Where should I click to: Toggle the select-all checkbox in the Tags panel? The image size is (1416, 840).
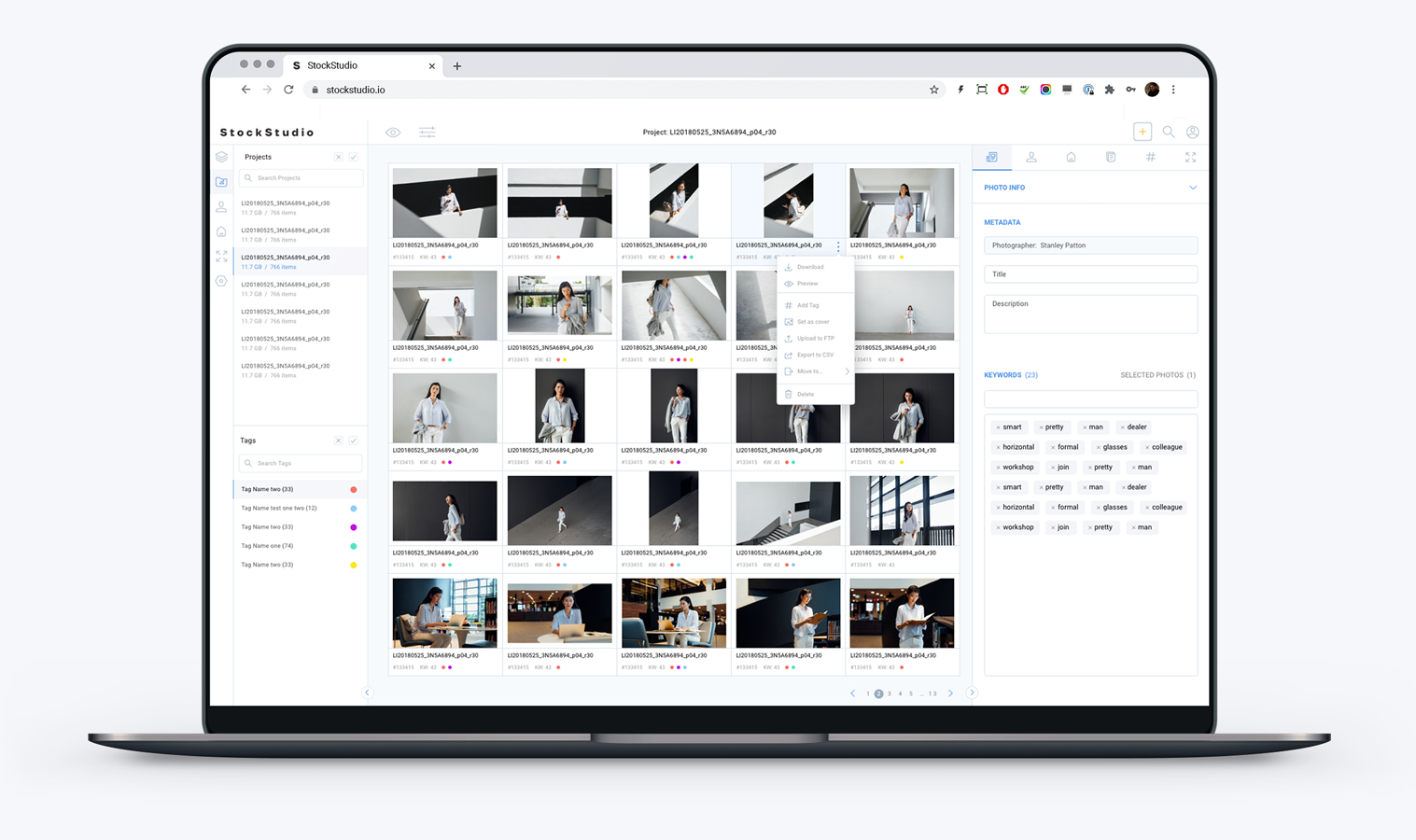(x=353, y=440)
